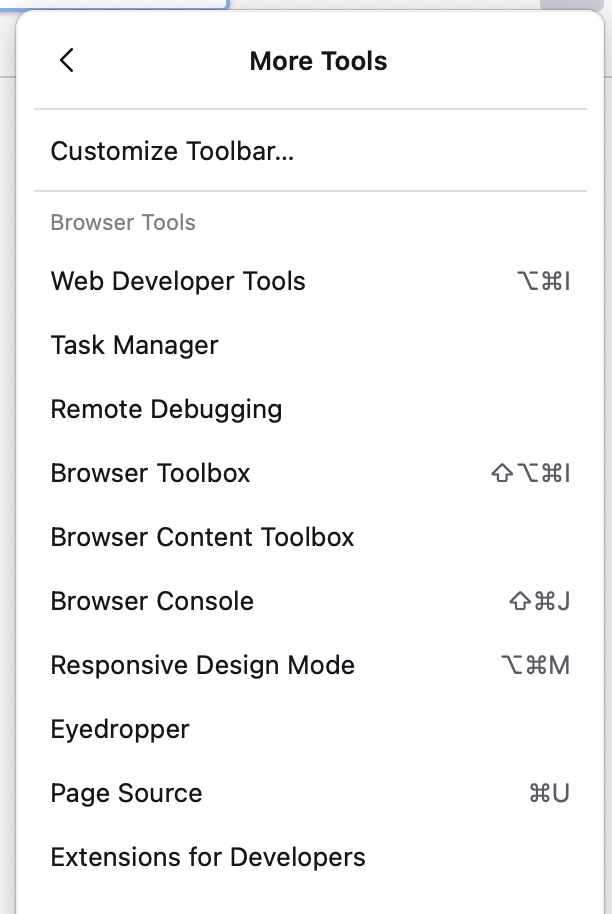Click the ⇧⌥⌘I shortcut beside Browser Toolbox

pyautogui.click(x=530, y=473)
